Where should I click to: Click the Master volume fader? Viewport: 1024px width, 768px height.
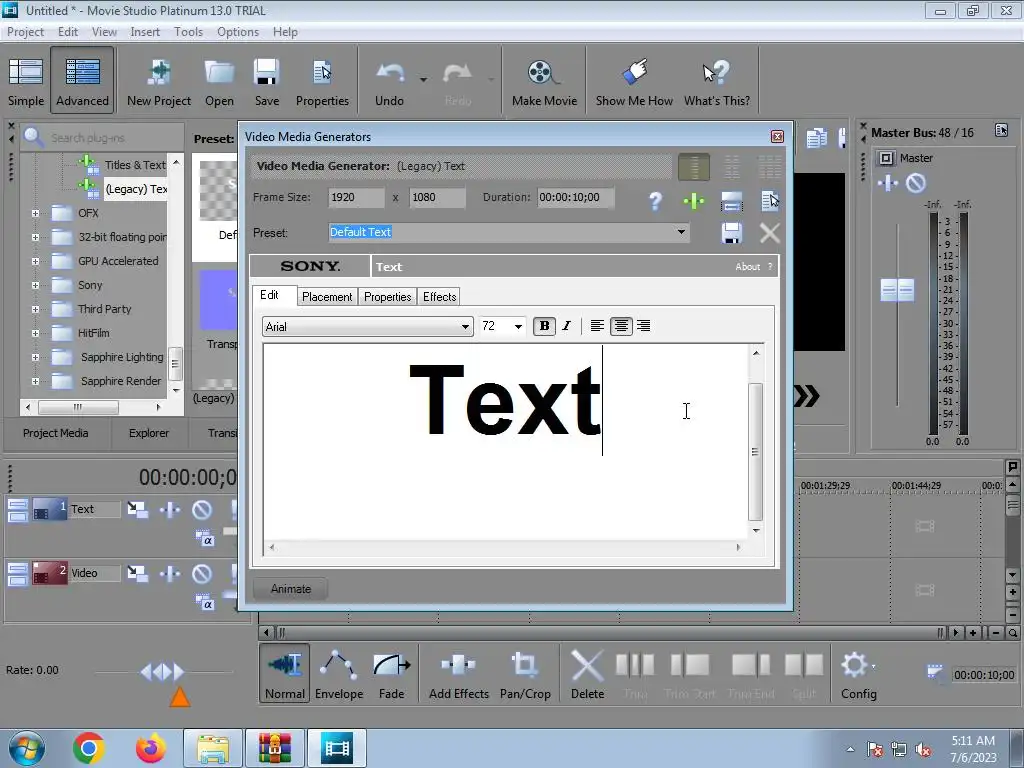[x=897, y=290]
